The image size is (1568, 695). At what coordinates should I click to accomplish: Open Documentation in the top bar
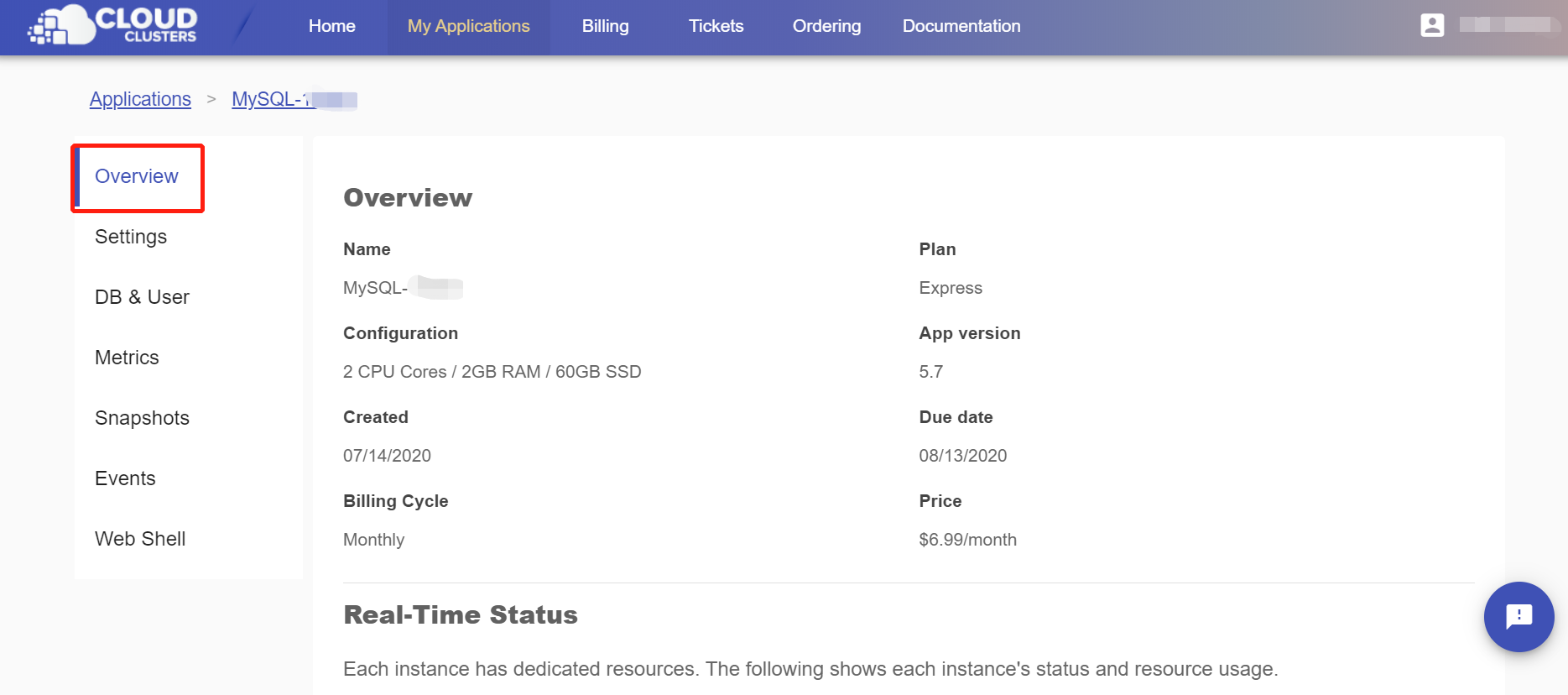point(961,26)
